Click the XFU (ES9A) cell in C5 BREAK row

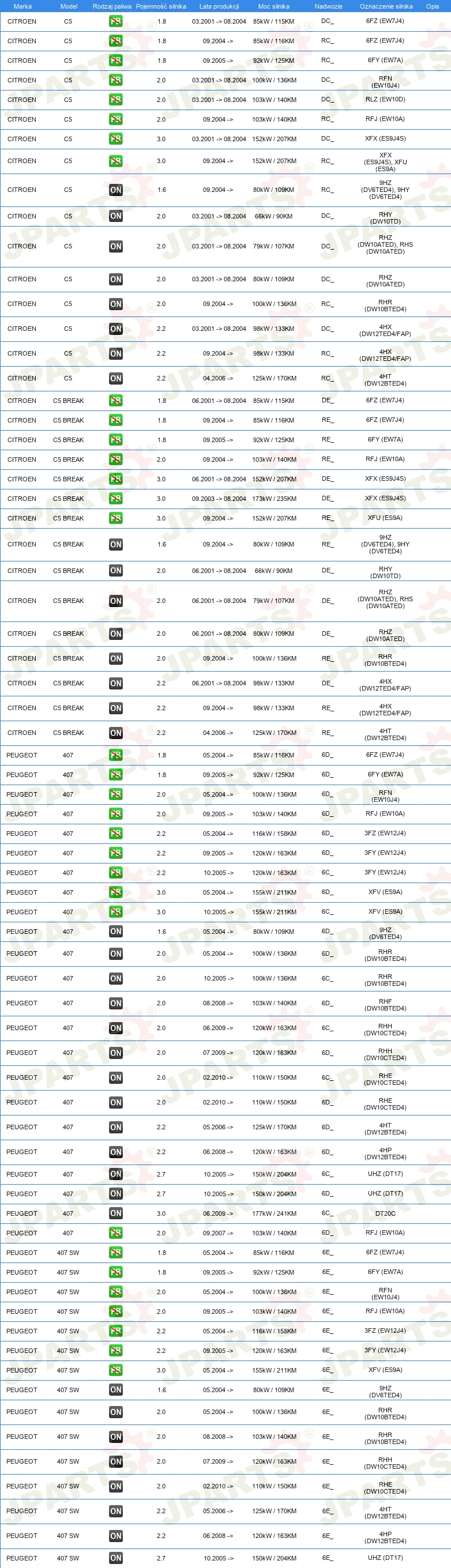tap(385, 518)
